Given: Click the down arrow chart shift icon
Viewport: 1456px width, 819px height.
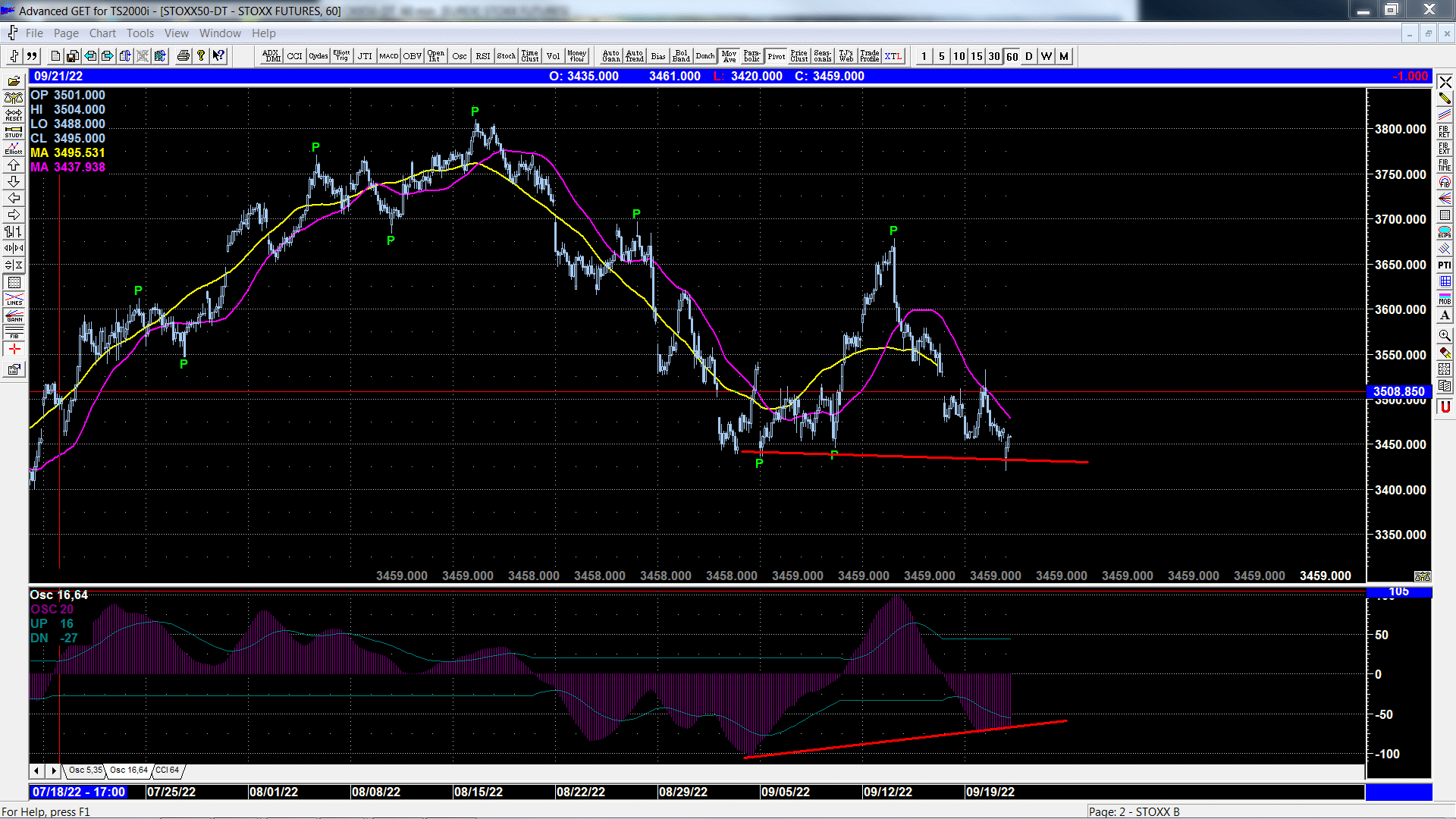Looking at the screenshot, I should point(14,182).
